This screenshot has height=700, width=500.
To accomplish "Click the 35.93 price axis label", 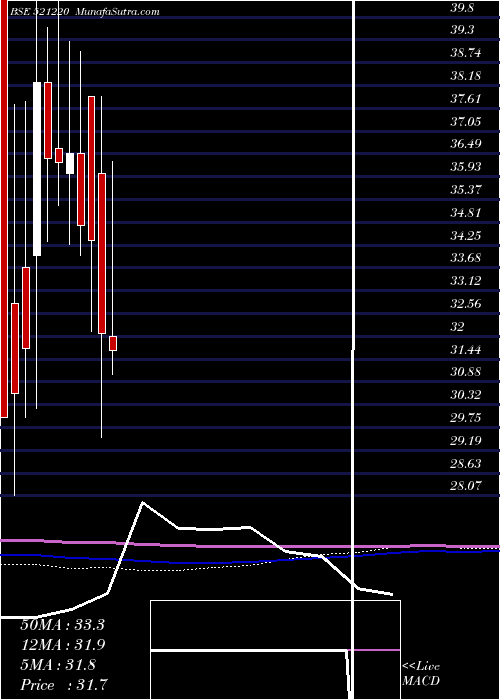I will pyautogui.click(x=465, y=167).
